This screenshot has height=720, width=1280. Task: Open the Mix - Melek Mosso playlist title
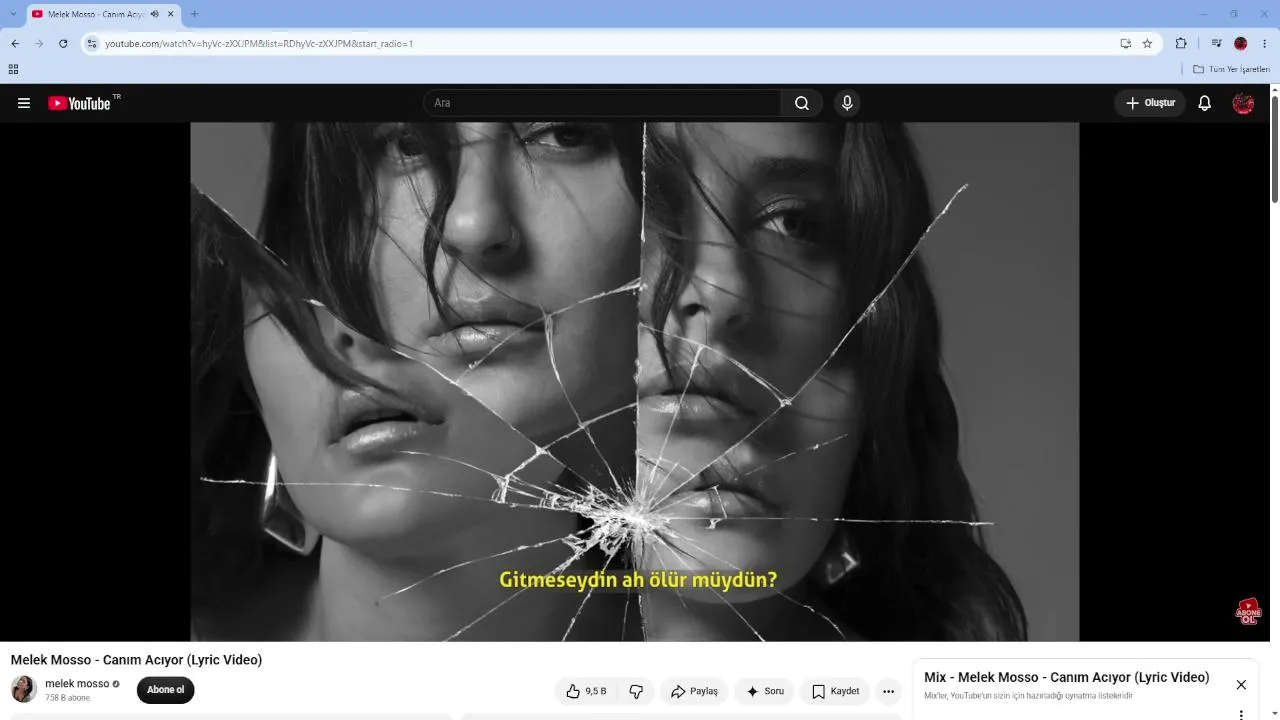1066,678
